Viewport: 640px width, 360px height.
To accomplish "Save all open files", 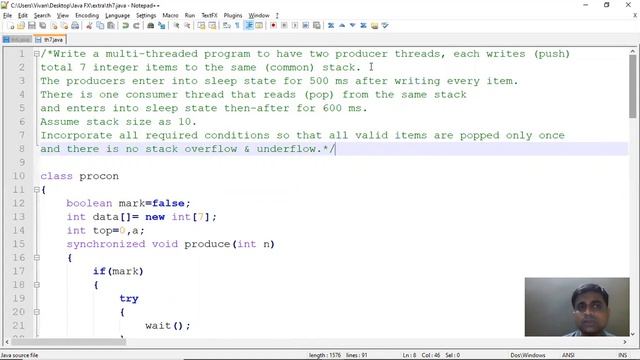I will [42, 26].
